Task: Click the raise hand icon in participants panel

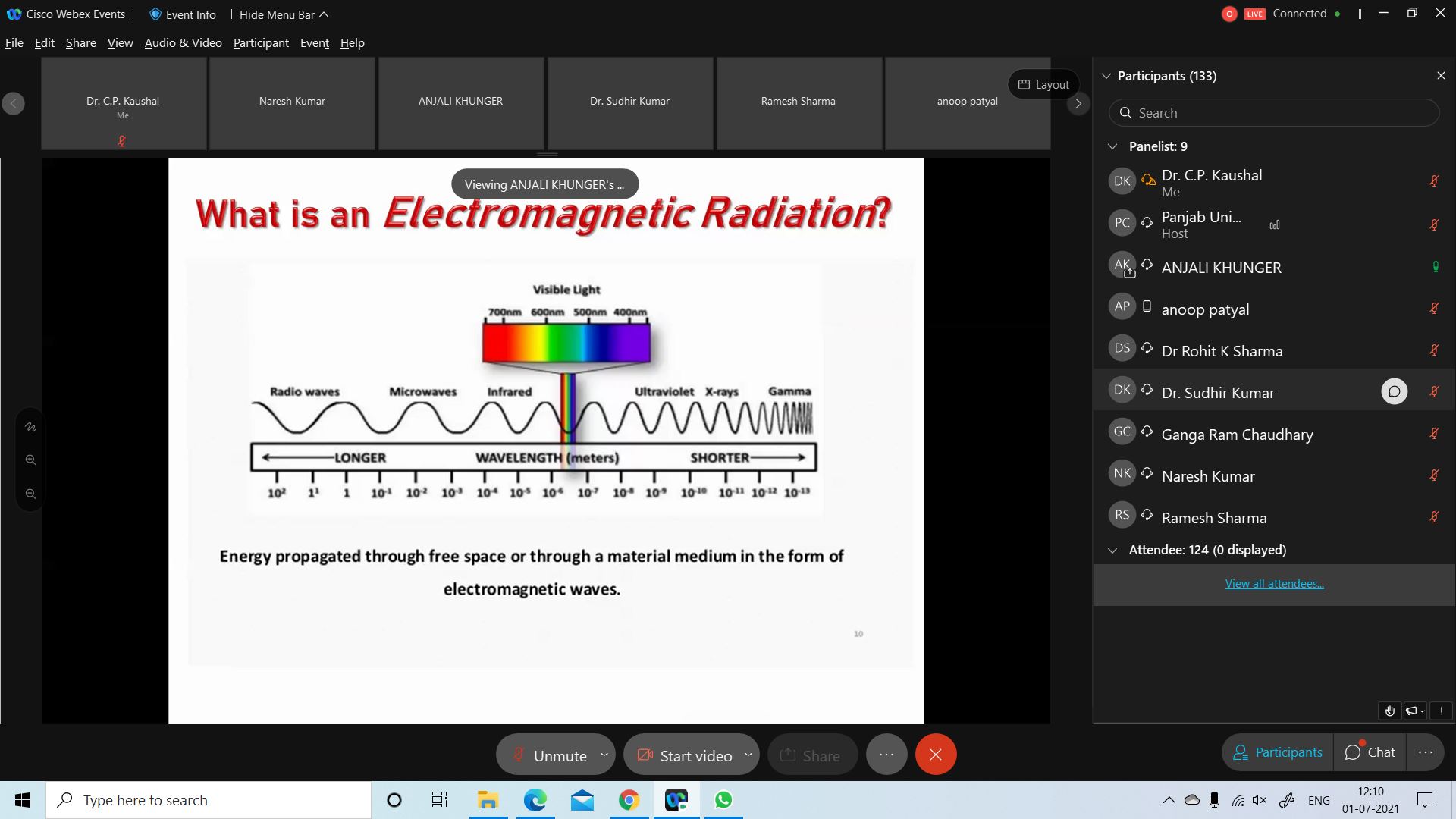Action: [x=1389, y=711]
